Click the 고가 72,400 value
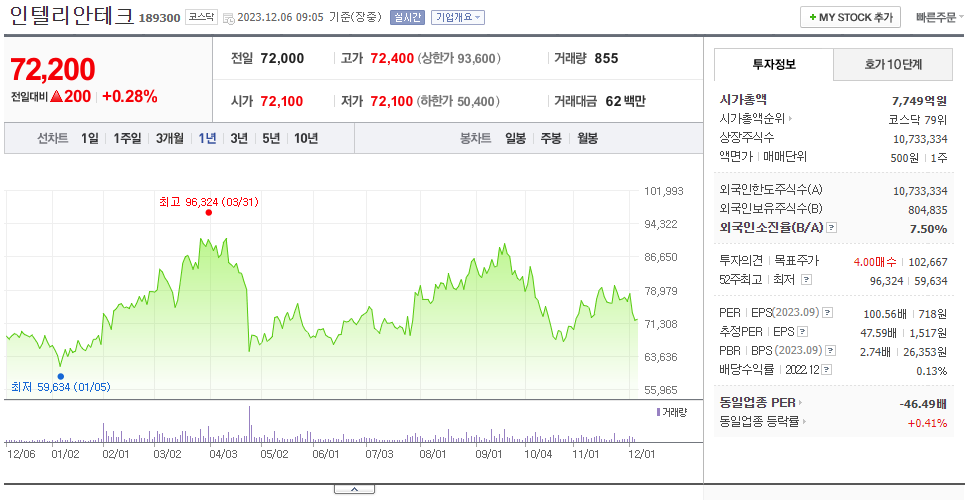The height and width of the screenshot is (500, 968). tap(392, 59)
